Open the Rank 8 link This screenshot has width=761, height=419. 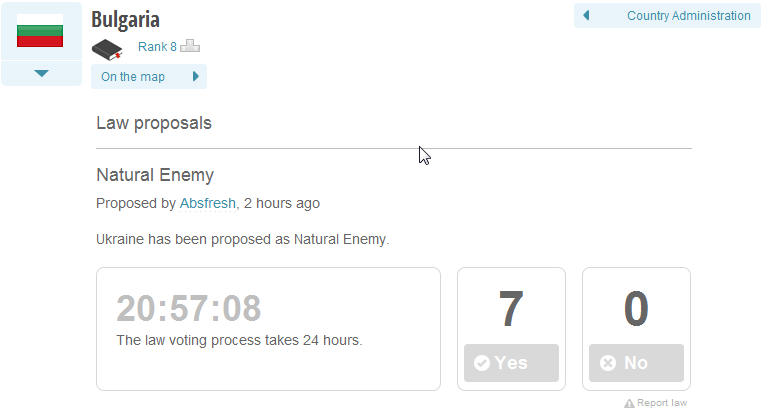(157, 47)
